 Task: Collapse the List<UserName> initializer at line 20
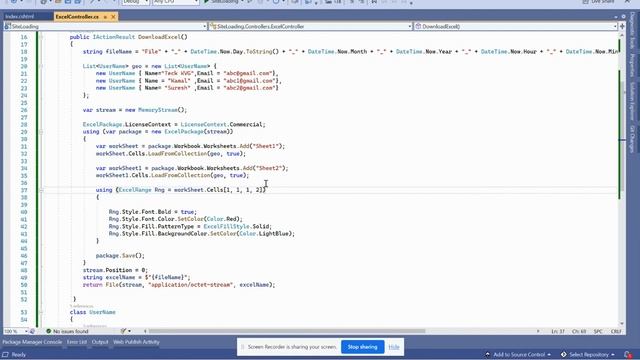point(41,66)
